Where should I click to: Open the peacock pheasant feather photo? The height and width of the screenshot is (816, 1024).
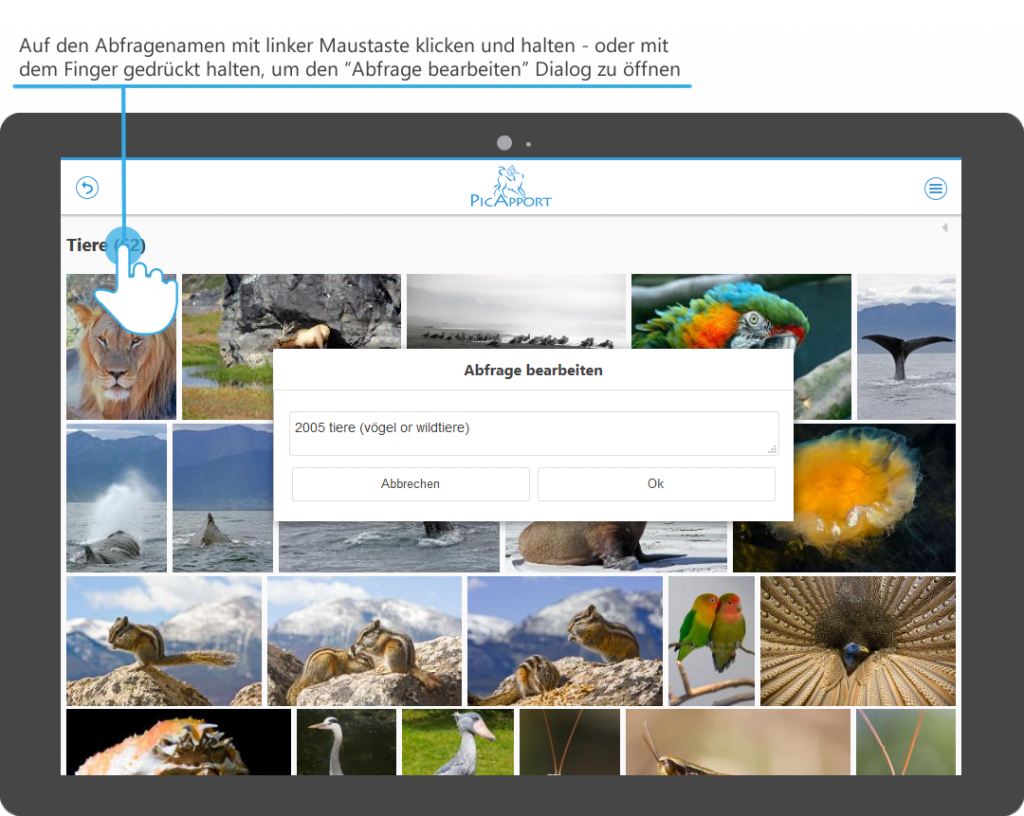point(857,640)
